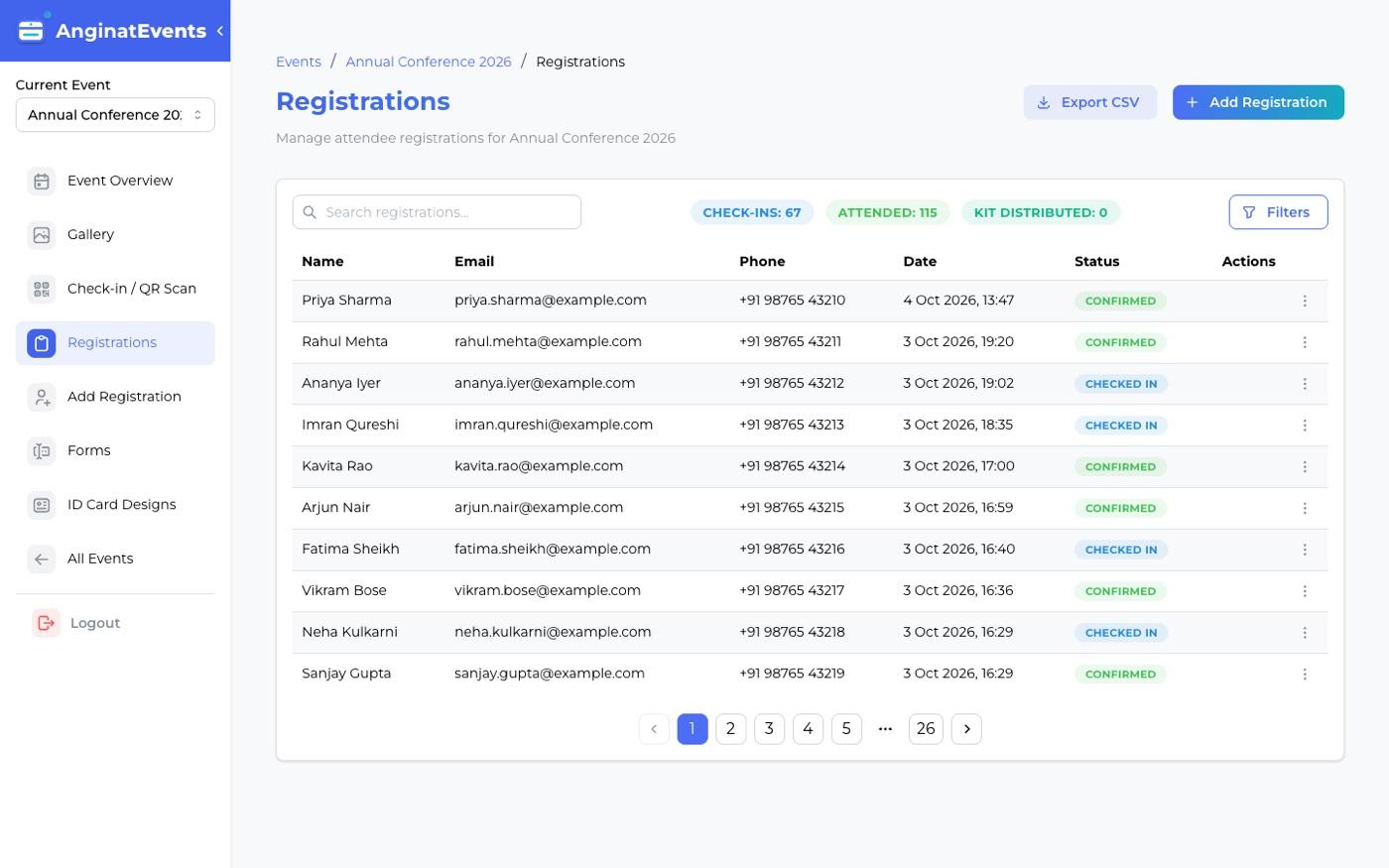Viewport: 1389px width, 868px height.
Task: Open the Current Event dropdown
Action: (115, 115)
